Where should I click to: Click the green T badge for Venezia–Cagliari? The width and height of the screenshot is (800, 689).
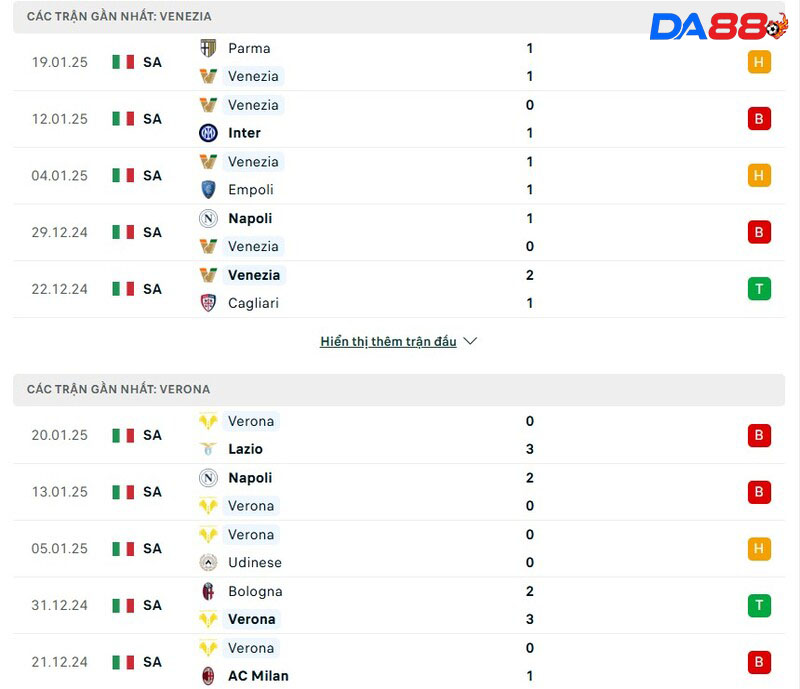pos(759,289)
